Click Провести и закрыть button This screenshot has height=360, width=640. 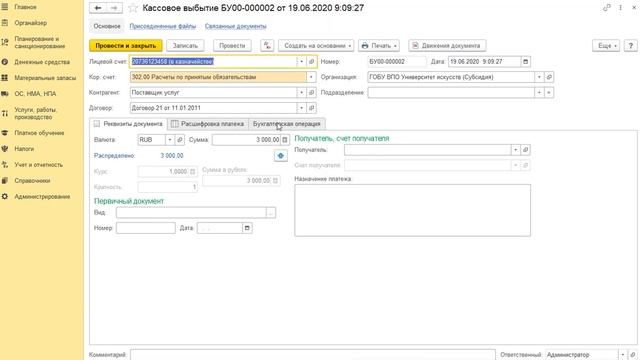[x=126, y=45]
